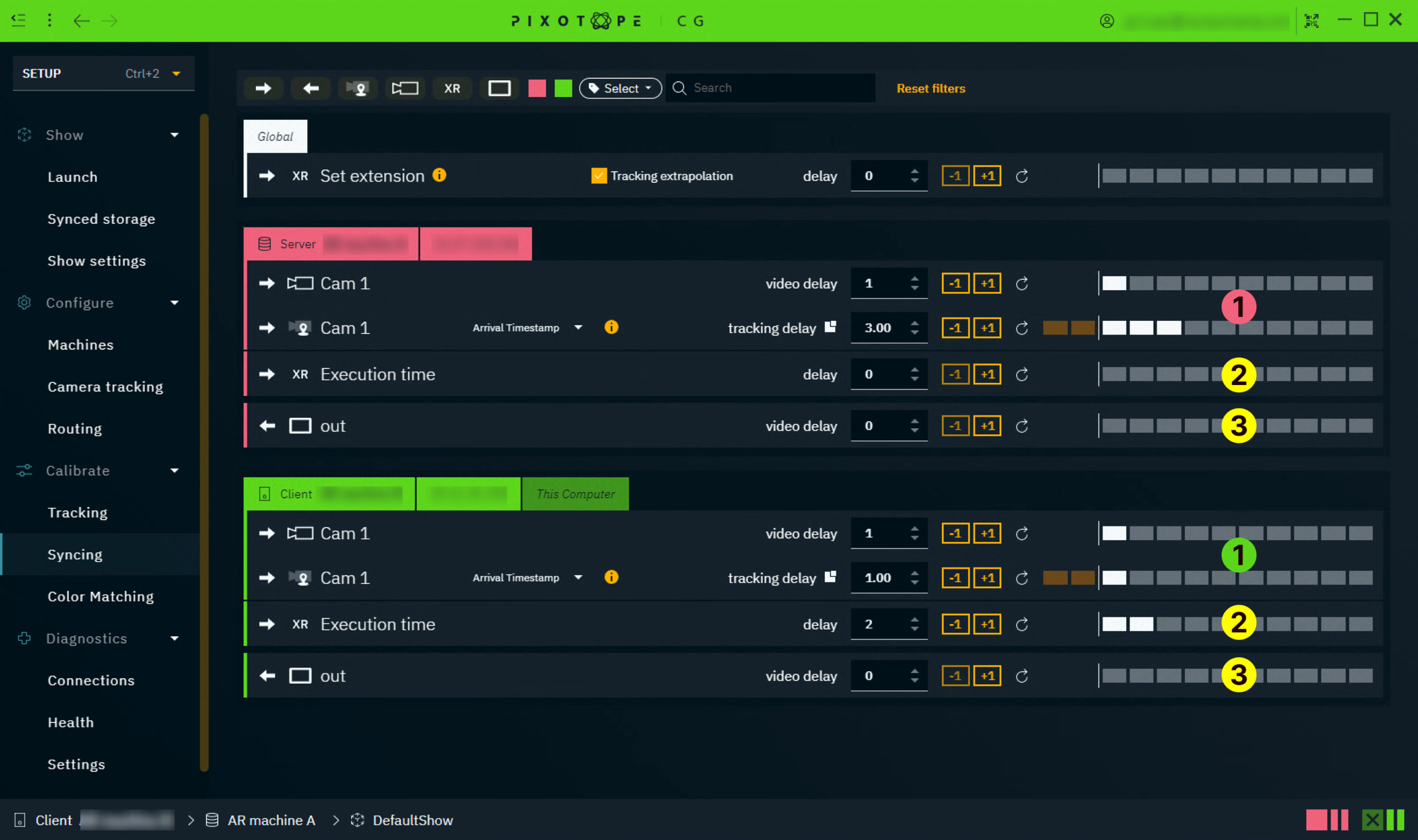Uncheck the Tracking extrapolation checkbox
Image resolution: width=1418 pixels, height=840 pixels.
click(x=599, y=176)
